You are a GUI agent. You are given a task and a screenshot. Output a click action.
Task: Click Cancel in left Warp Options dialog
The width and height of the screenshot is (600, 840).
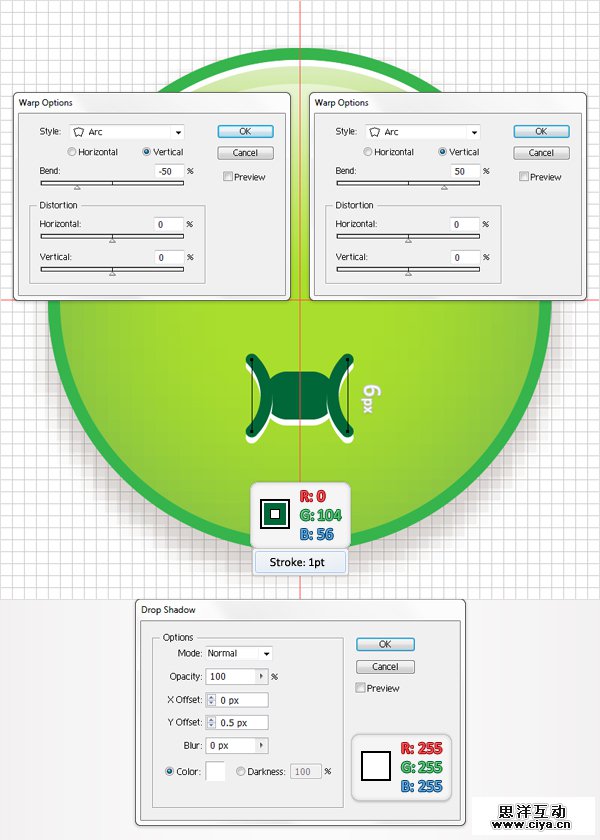click(245, 153)
